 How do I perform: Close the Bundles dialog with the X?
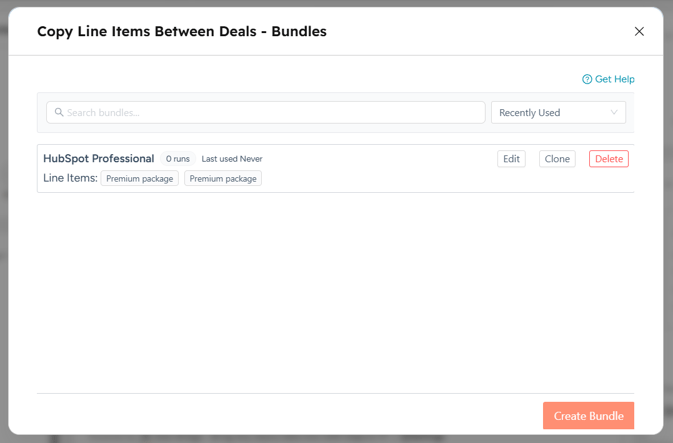[x=639, y=31]
